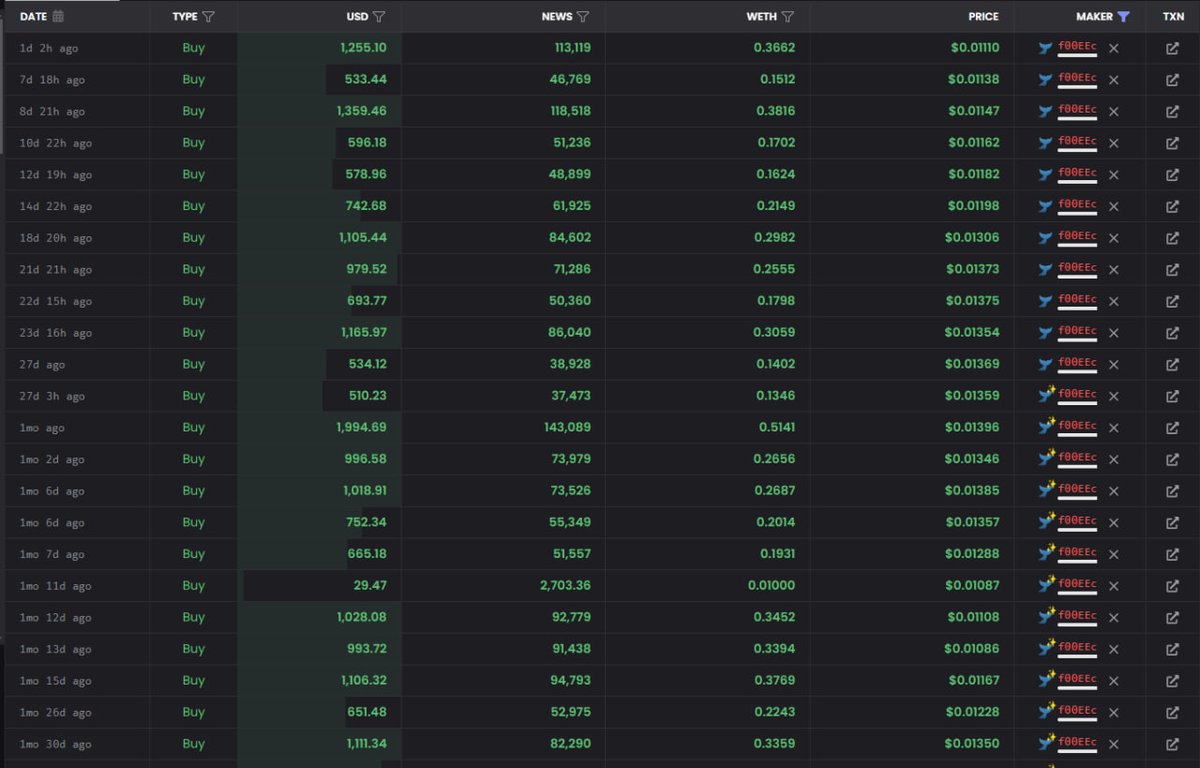Image resolution: width=1200 pixels, height=768 pixels.
Task: Remove maker filter X in 27d 3h ago row
Action: (x=1113, y=396)
